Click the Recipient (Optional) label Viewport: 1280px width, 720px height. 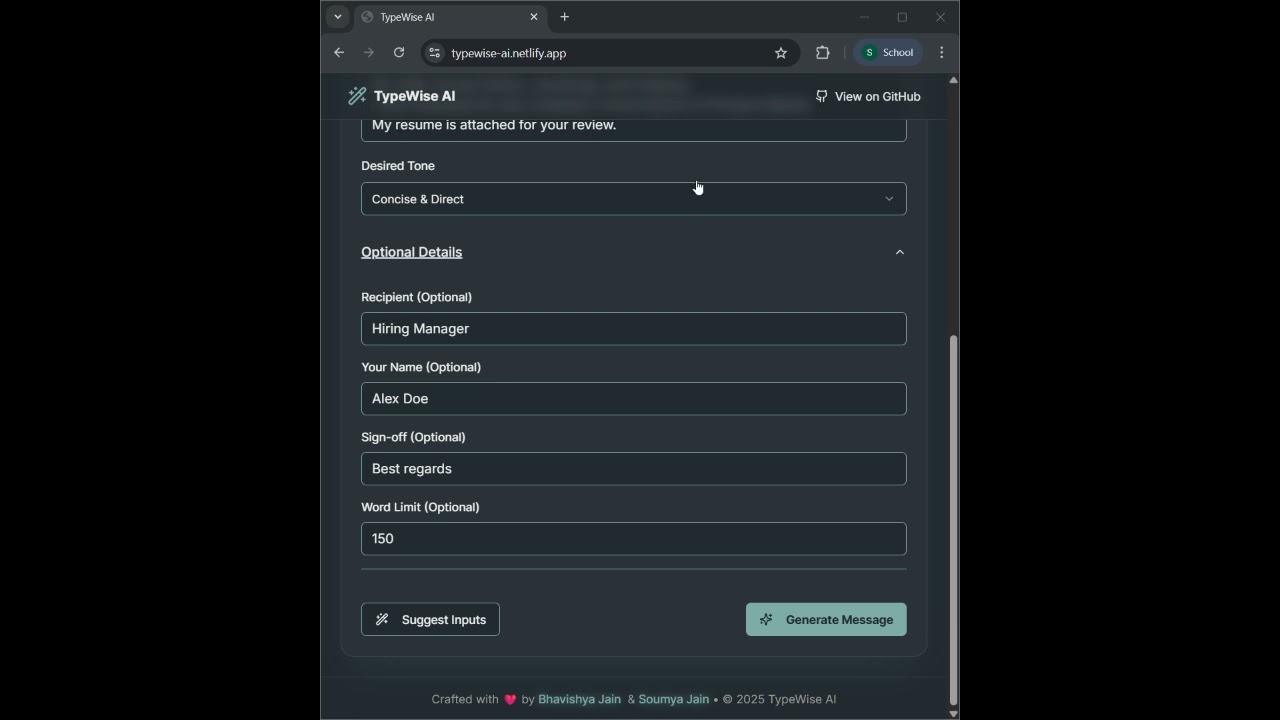coord(416,297)
